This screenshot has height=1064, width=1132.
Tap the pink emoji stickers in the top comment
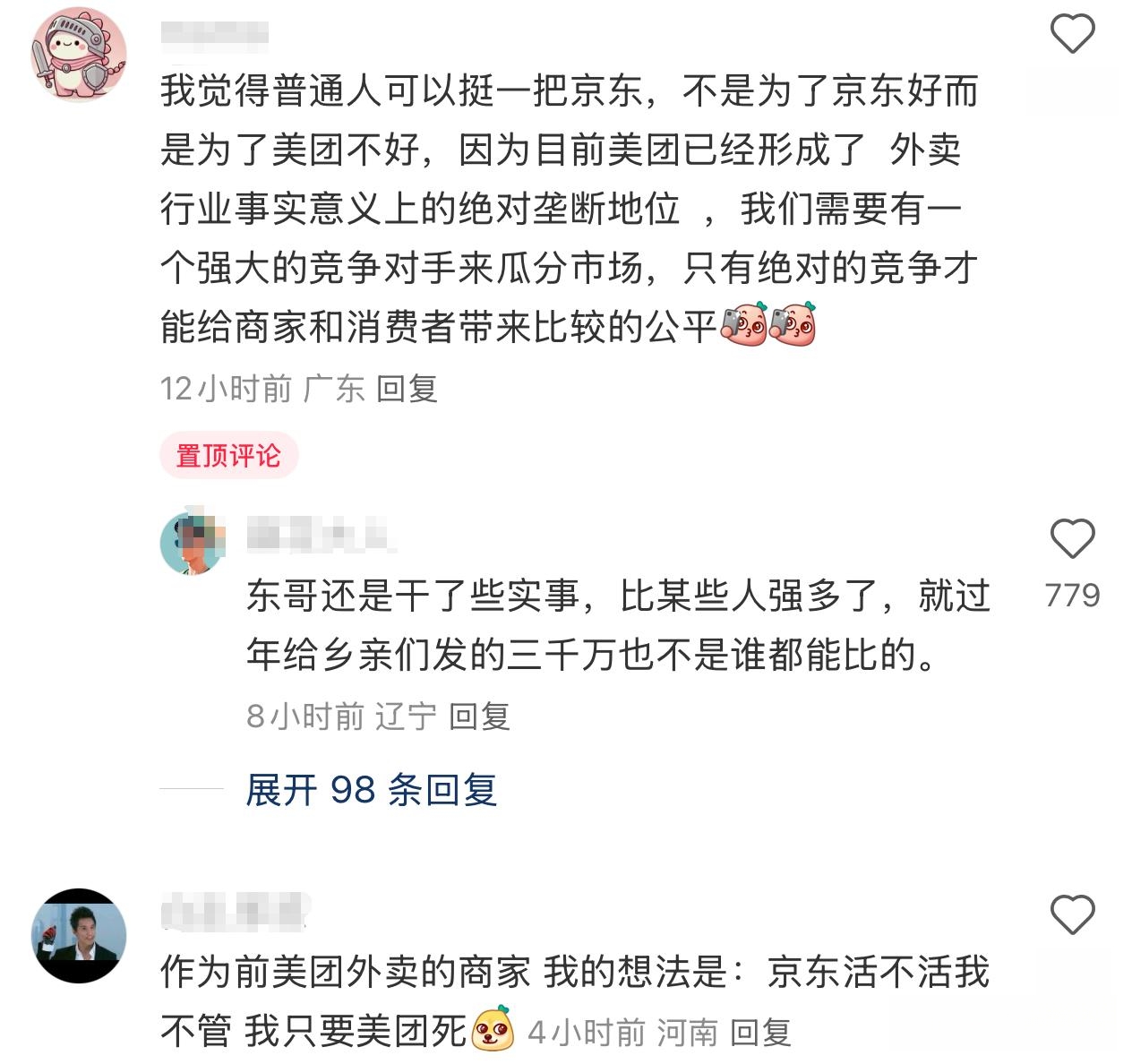(x=768, y=325)
